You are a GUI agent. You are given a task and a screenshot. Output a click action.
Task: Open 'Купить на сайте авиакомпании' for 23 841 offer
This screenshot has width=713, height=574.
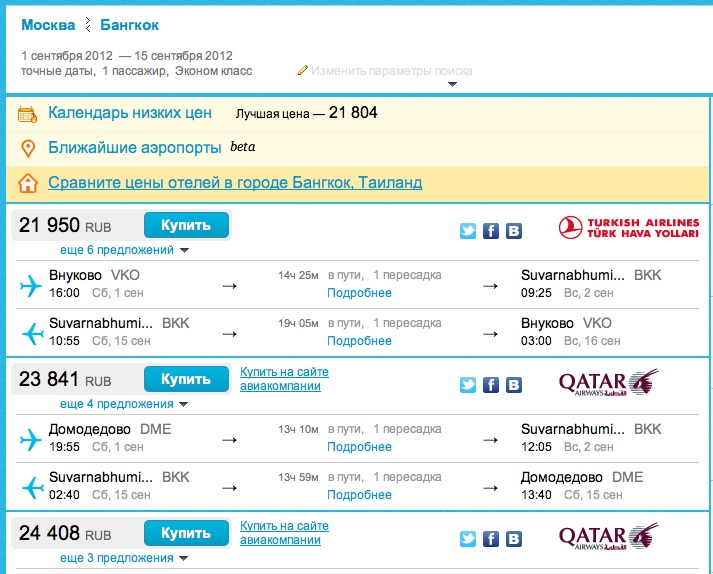[284, 379]
